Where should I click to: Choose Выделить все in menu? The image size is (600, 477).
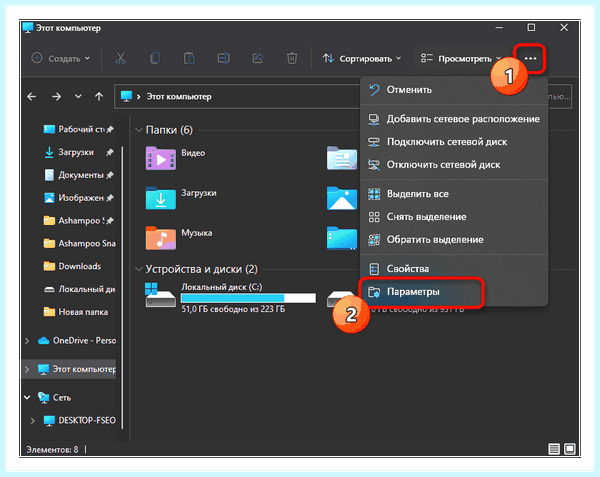[454, 194]
